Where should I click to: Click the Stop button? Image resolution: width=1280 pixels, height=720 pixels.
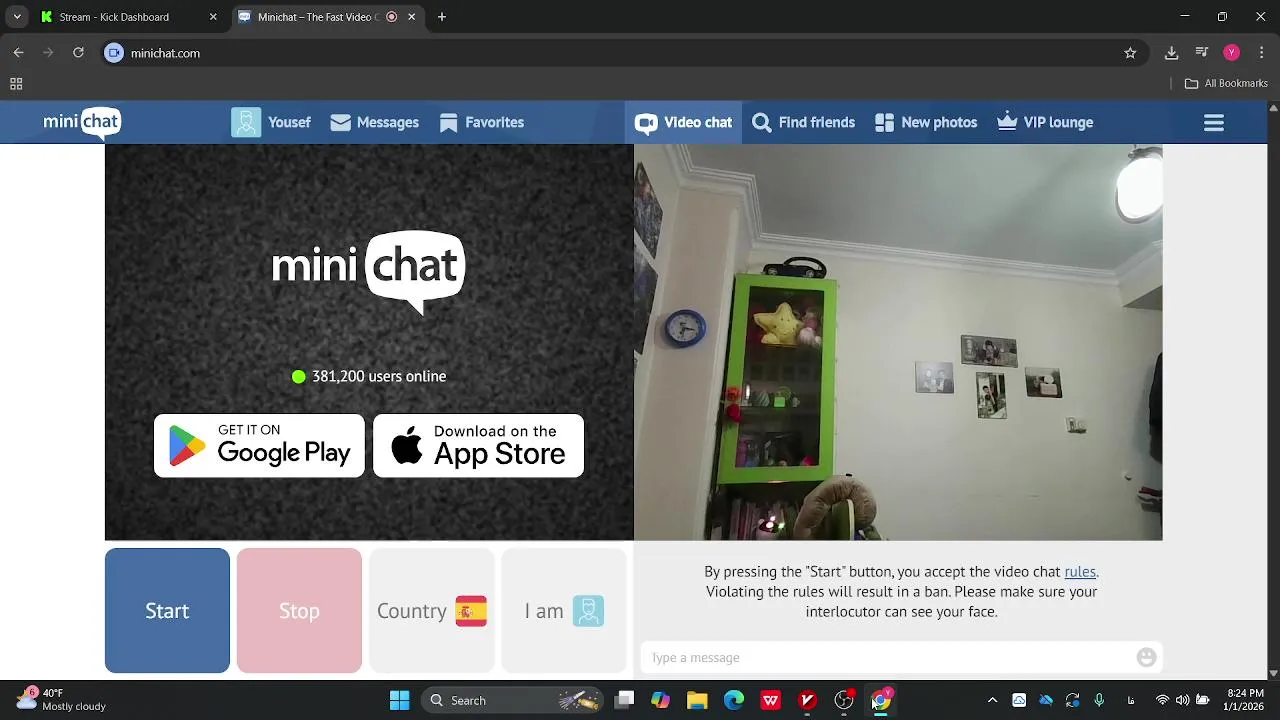pyautogui.click(x=299, y=610)
